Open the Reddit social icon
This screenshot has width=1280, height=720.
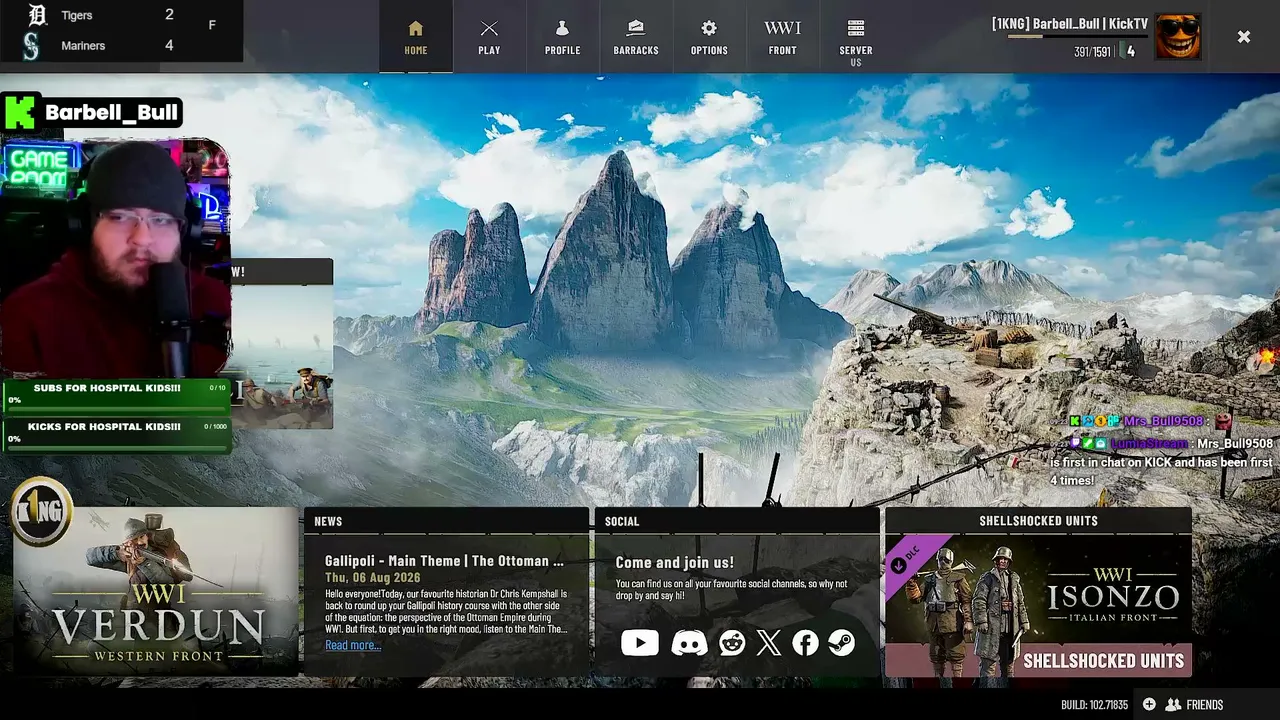click(732, 643)
